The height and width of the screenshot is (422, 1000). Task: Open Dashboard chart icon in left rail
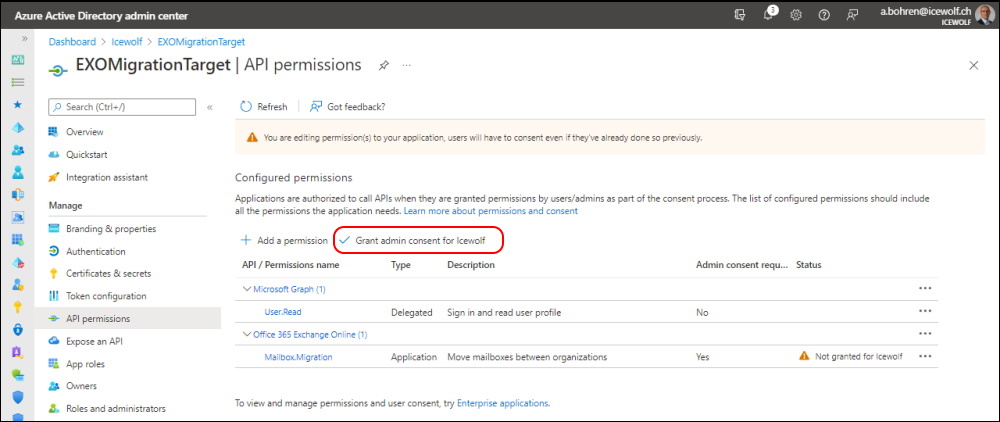(x=18, y=59)
